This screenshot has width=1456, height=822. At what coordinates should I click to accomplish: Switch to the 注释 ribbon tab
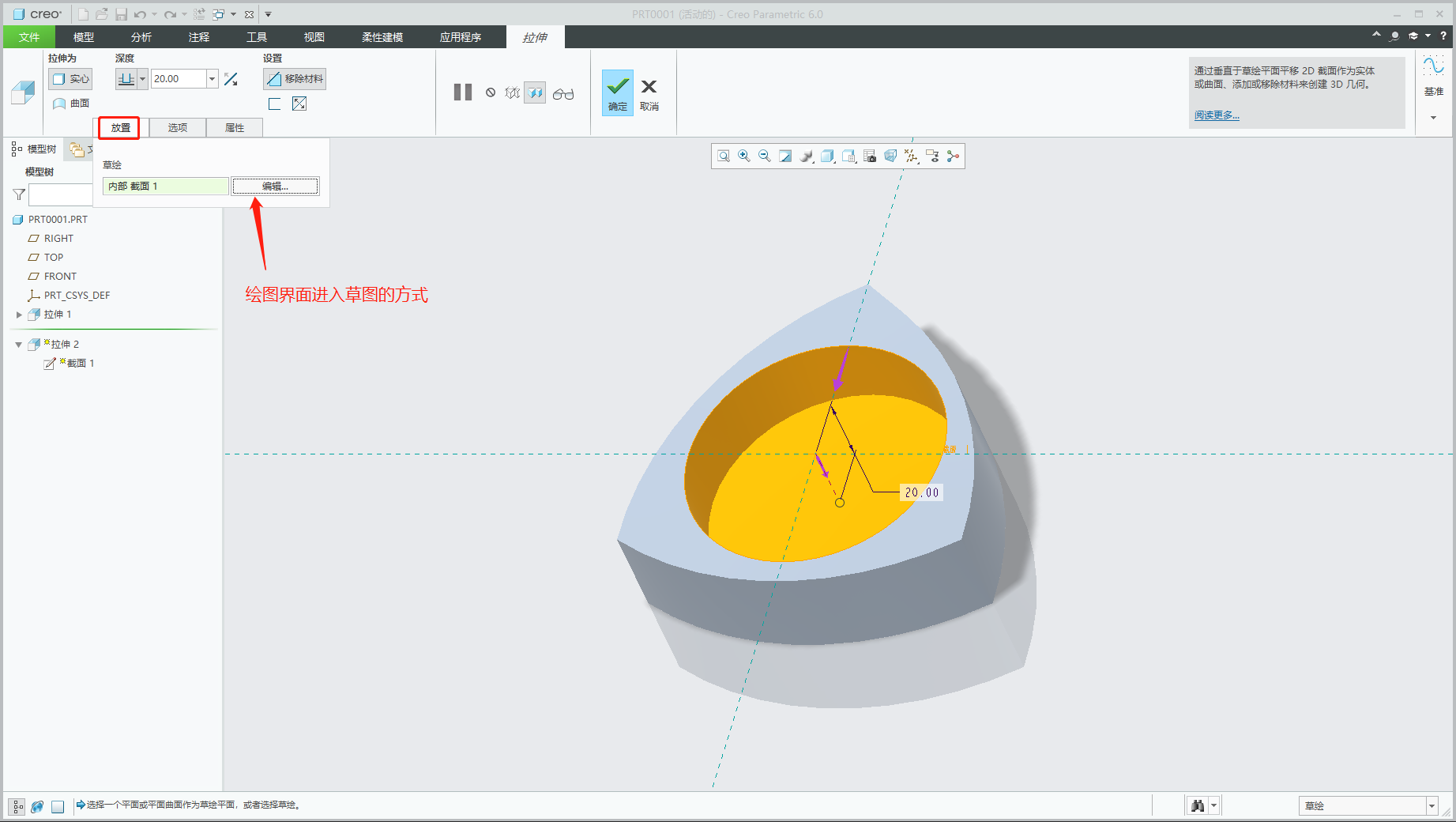pos(199,37)
